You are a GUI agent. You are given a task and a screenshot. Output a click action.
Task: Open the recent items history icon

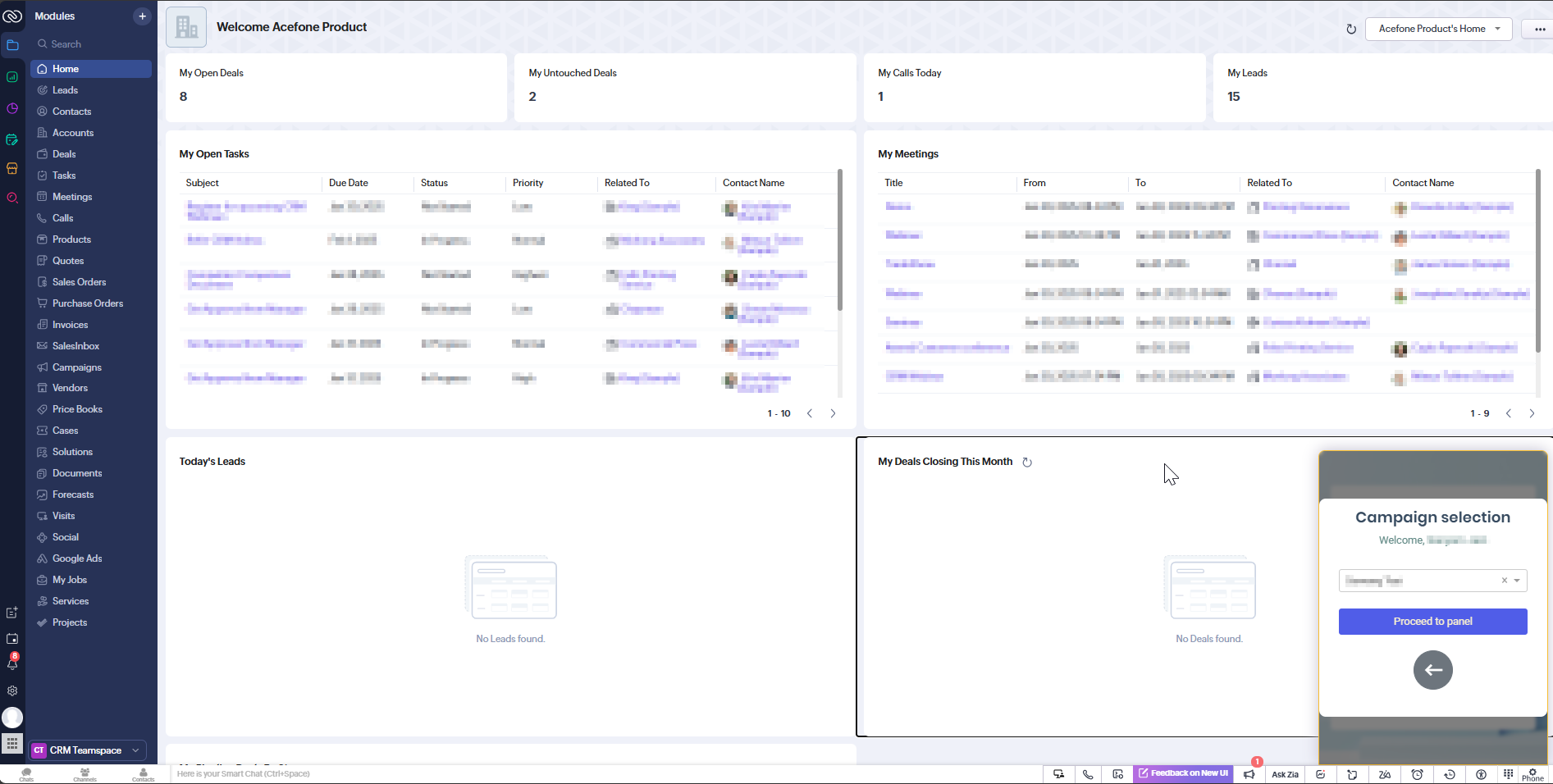tap(1450, 774)
